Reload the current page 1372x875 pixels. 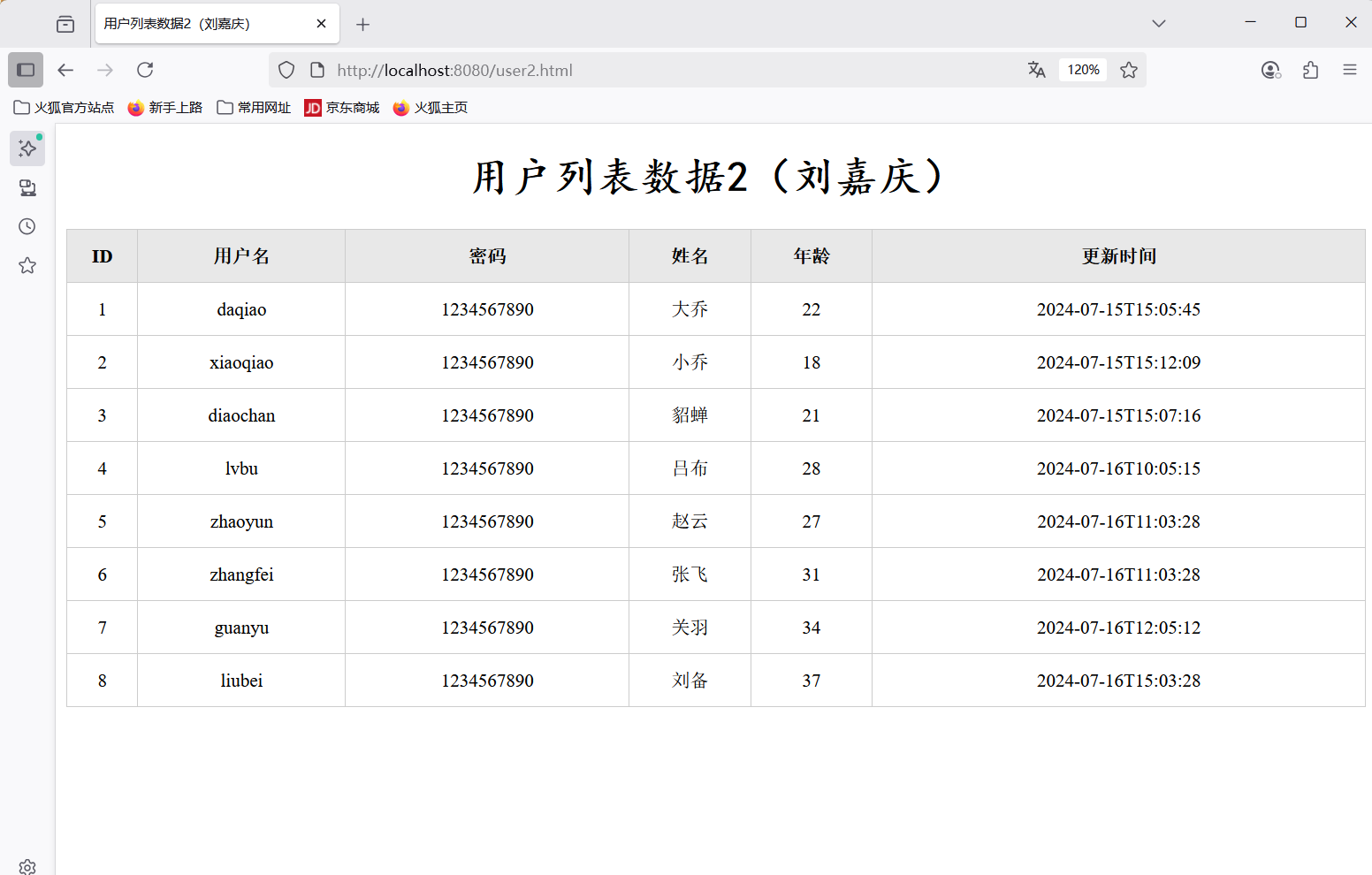145,70
